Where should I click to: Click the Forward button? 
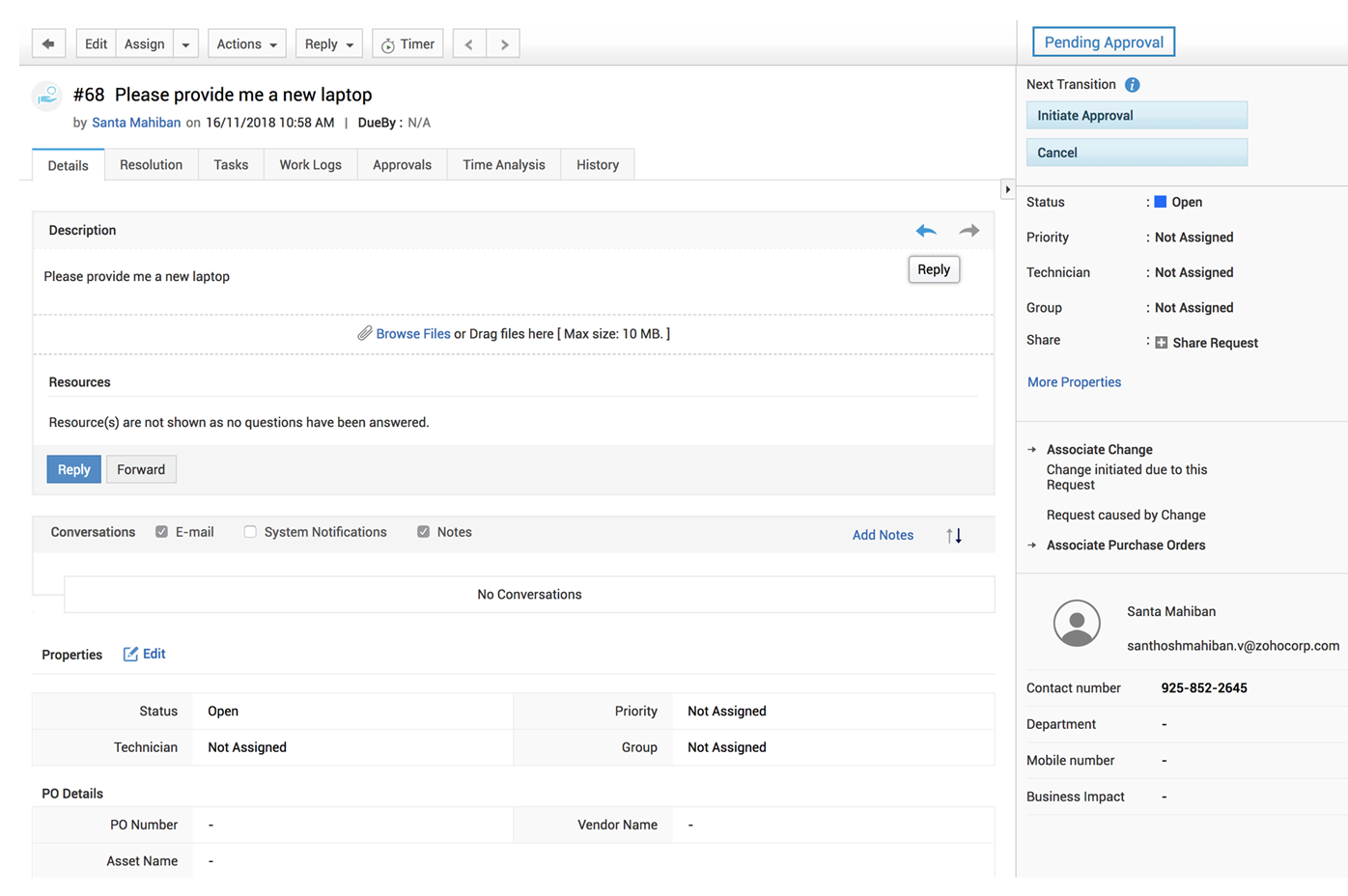[141, 469]
